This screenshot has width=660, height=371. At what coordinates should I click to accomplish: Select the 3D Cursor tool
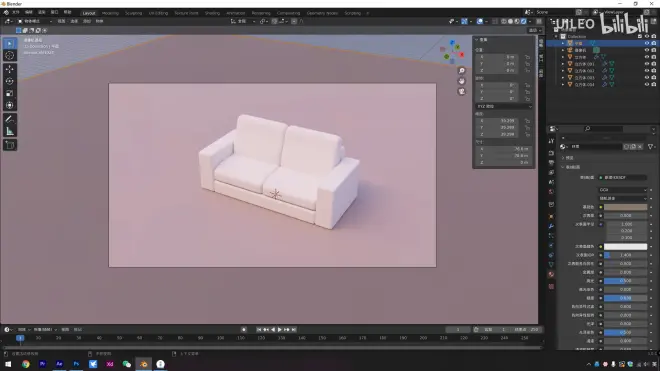[x=10, y=55]
